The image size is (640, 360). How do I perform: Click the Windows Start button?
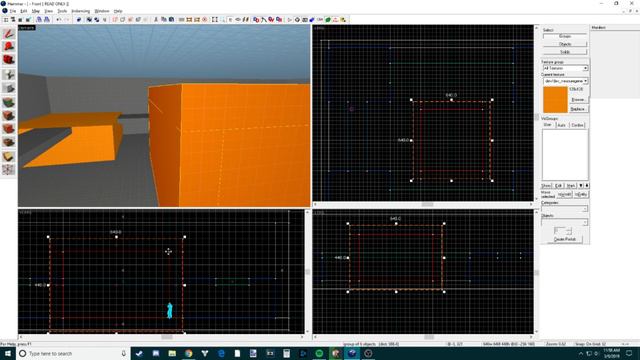click(x=7, y=353)
